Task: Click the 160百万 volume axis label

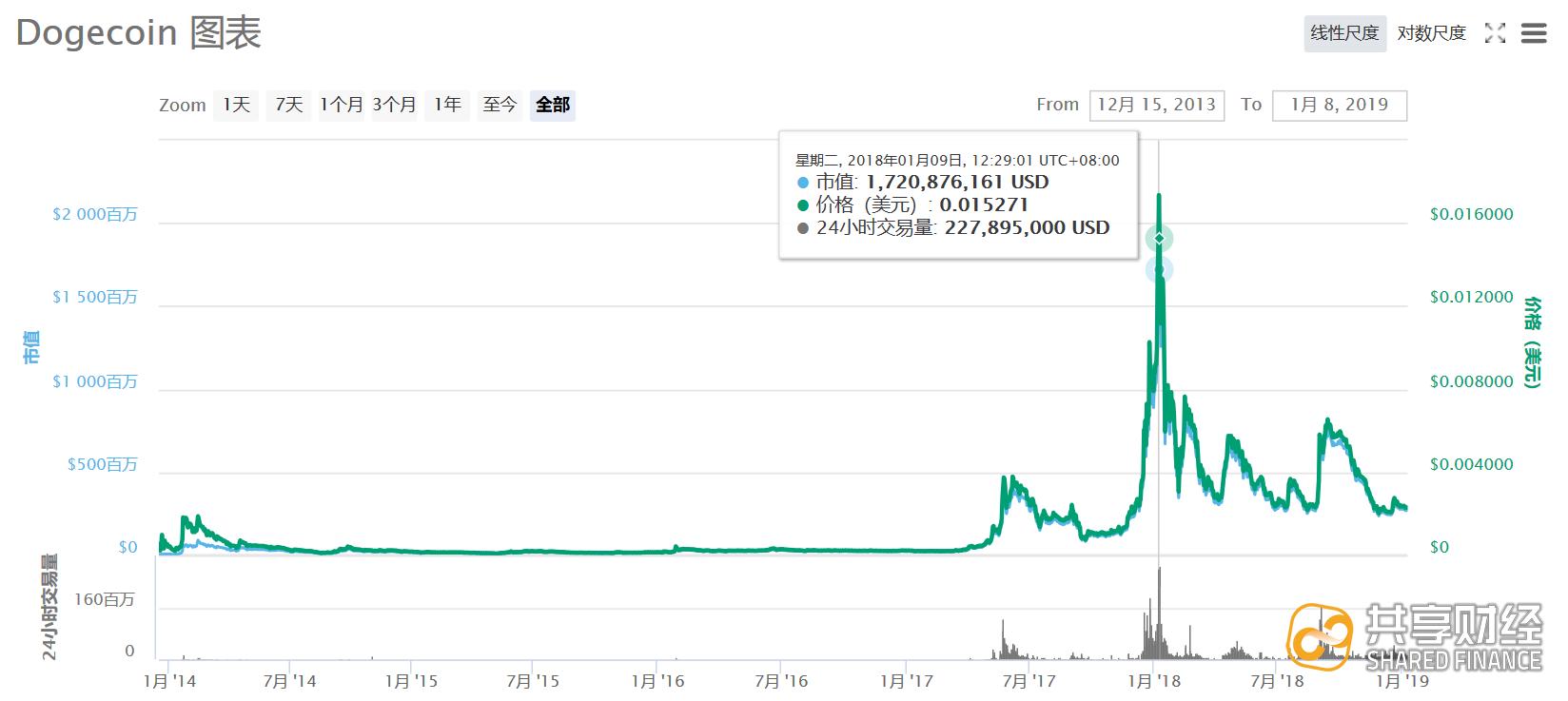Action: (105, 600)
